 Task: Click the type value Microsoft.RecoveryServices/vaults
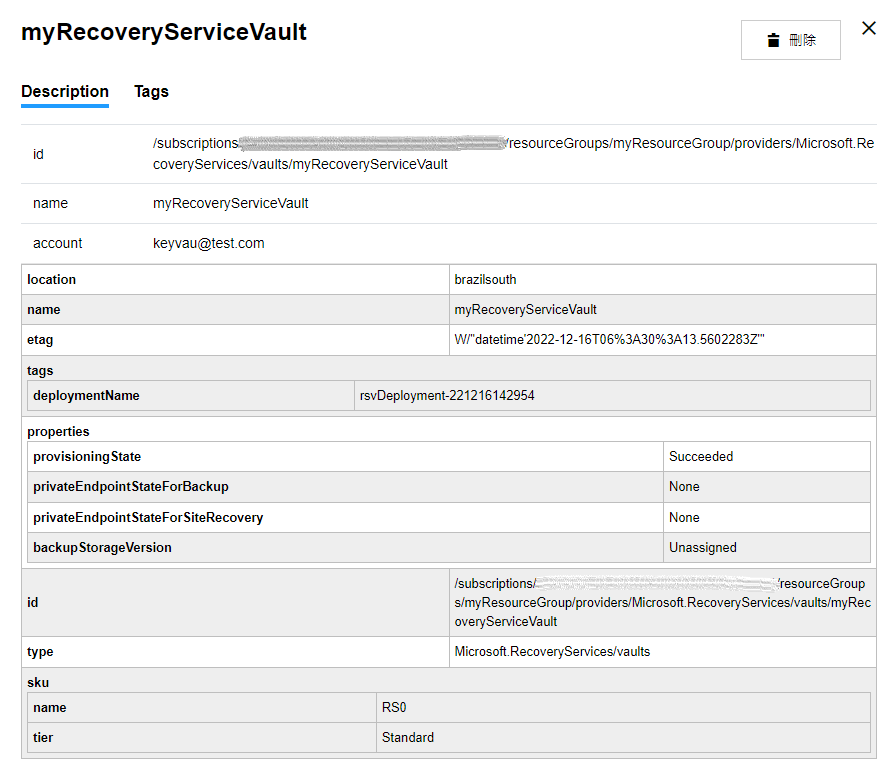click(x=552, y=652)
